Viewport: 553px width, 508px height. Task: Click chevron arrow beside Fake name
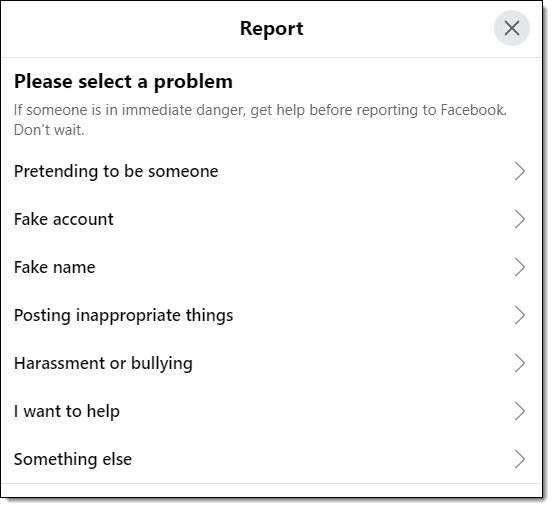(519, 267)
